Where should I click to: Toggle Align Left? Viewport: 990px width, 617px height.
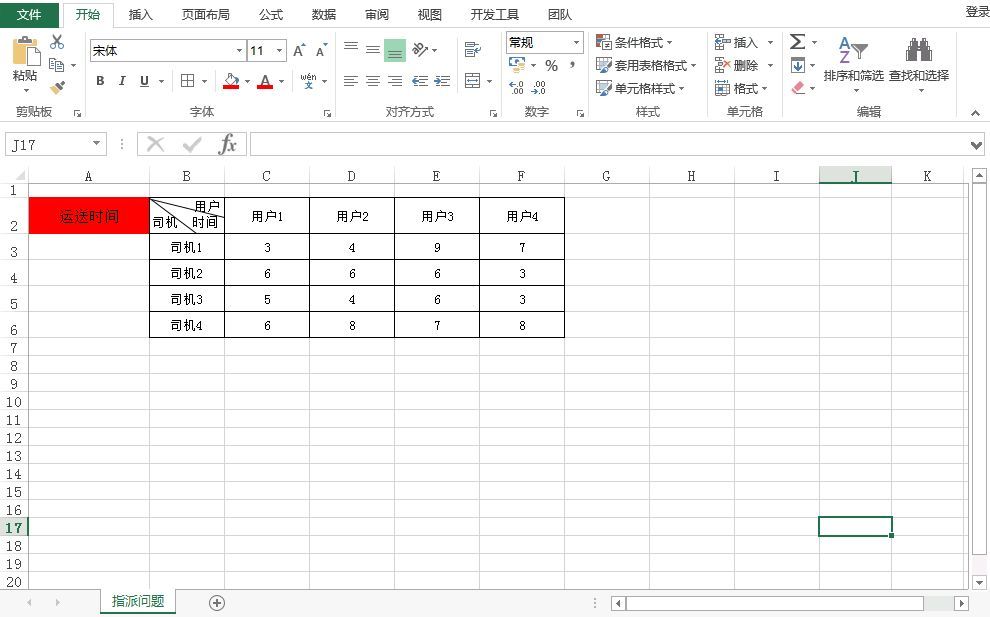pos(351,81)
